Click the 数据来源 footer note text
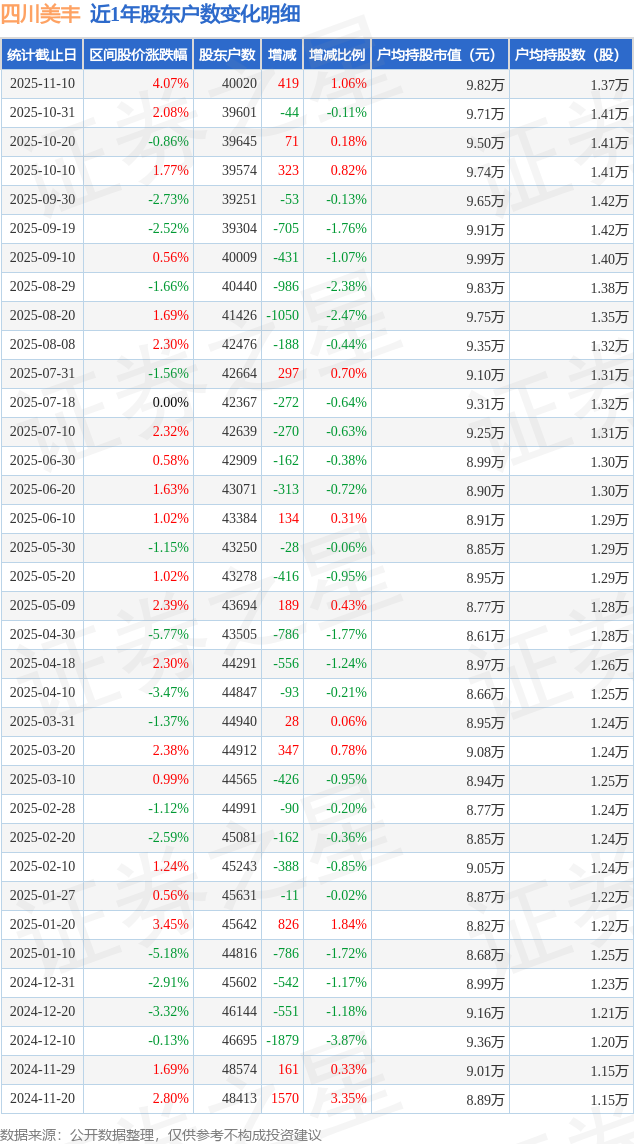The width and height of the screenshot is (634, 1144). [160, 1134]
